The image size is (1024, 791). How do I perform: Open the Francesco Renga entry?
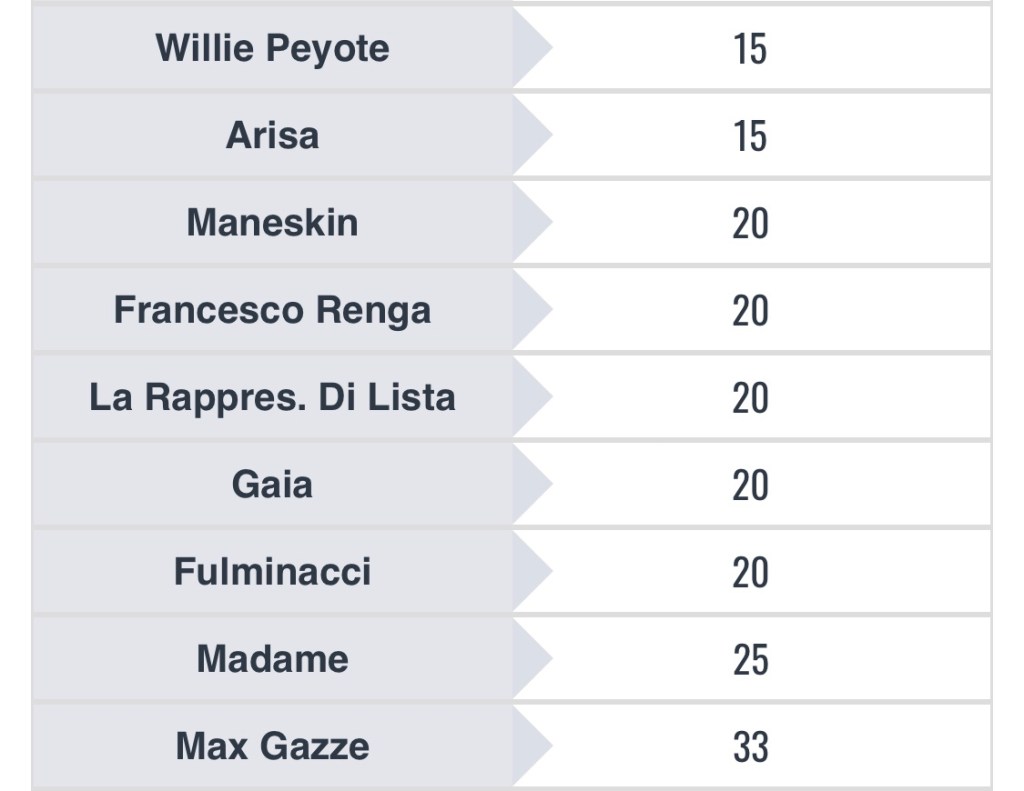[272, 310]
